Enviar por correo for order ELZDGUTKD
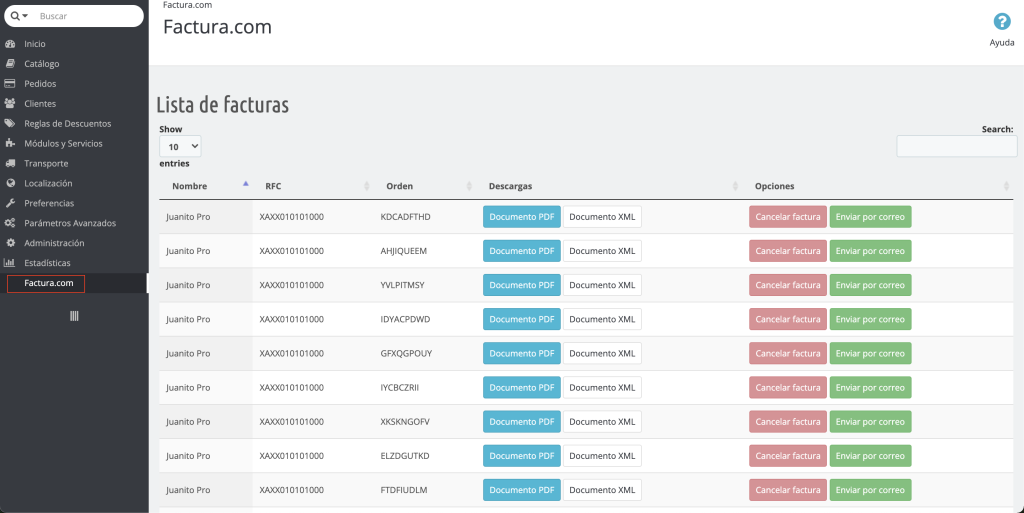This screenshot has width=1024, height=513. (x=870, y=456)
